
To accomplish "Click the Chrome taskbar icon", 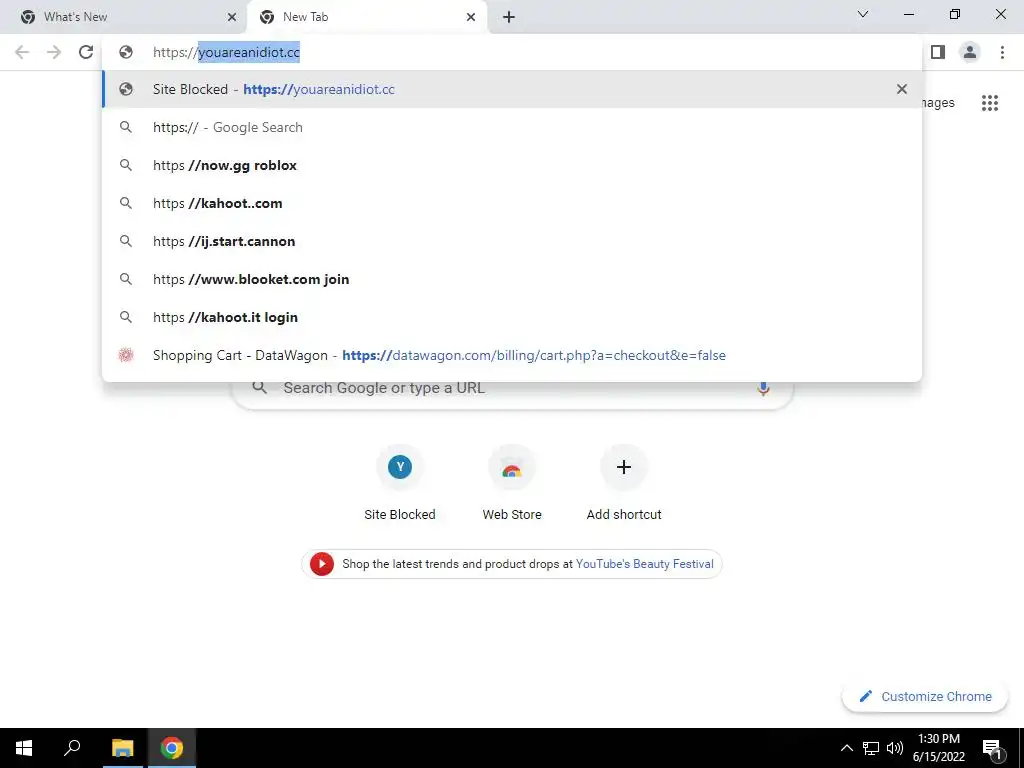I will coord(172,748).
